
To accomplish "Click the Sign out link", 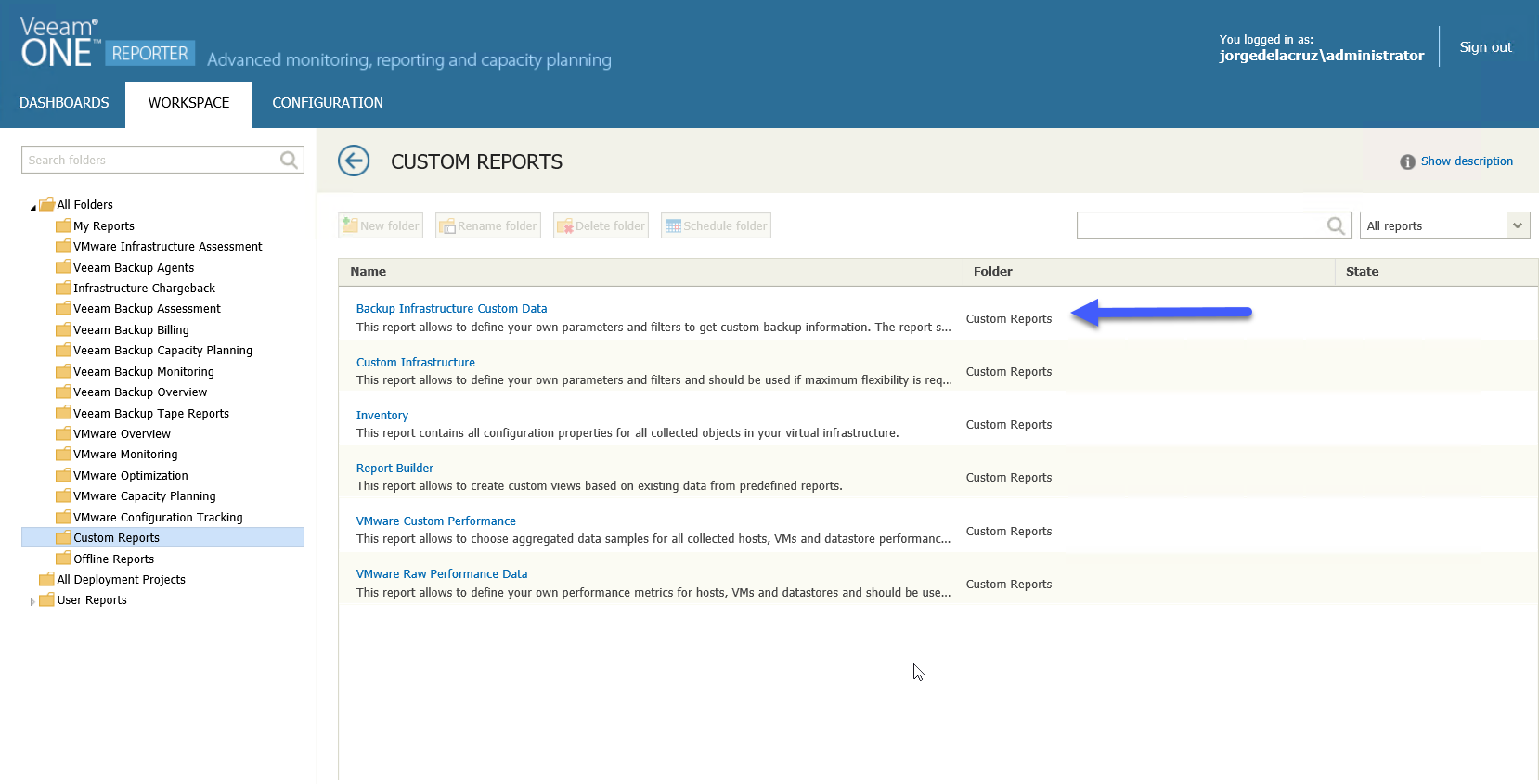I will point(1485,47).
